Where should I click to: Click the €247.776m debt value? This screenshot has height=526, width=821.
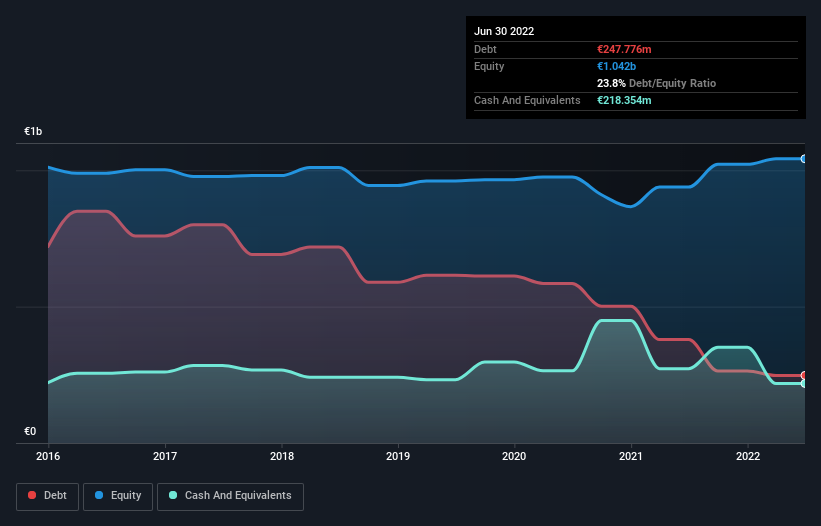[624, 49]
